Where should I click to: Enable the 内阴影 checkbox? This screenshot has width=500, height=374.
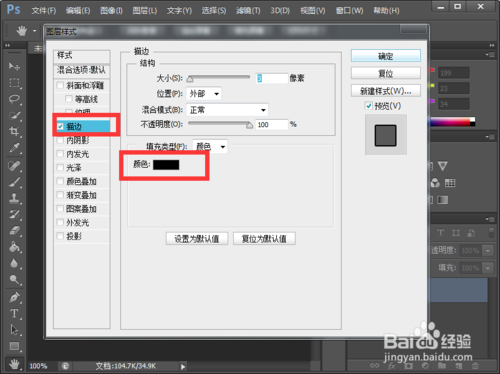point(60,140)
